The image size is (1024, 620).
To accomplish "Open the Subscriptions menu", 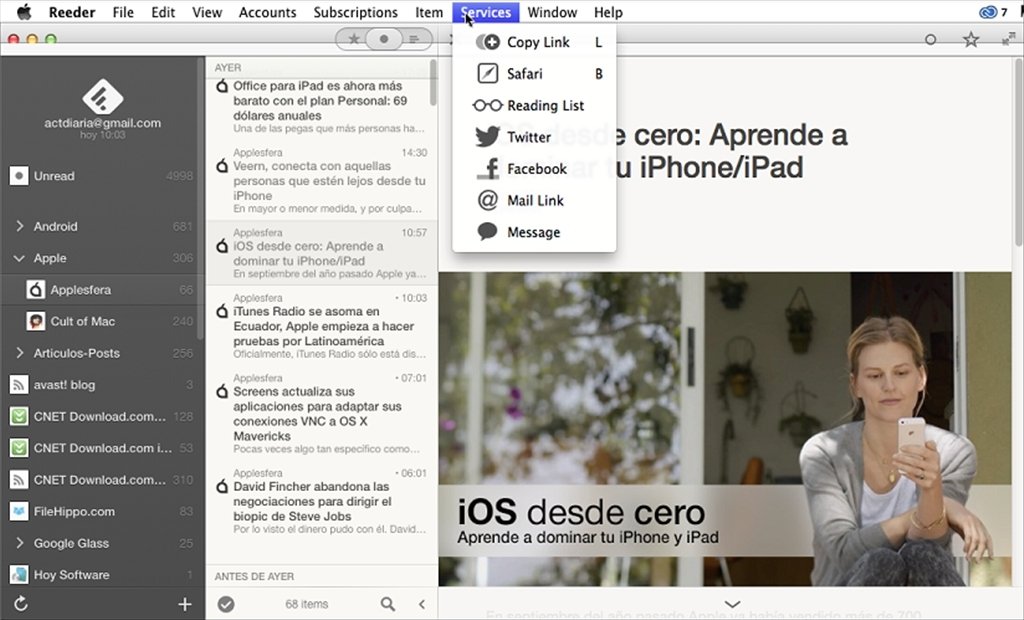I will pos(355,12).
